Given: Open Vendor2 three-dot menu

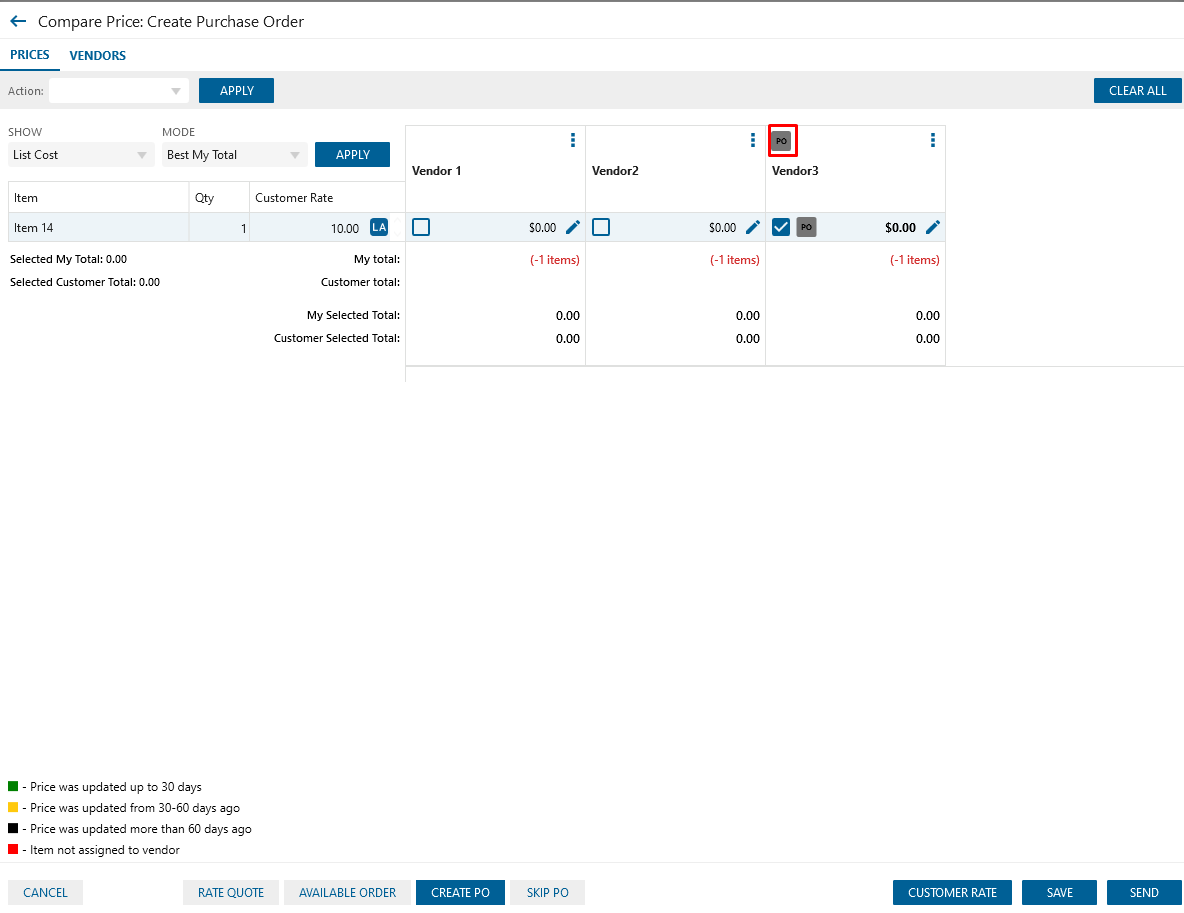Looking at the screenshot, I should tap(752, 140).
